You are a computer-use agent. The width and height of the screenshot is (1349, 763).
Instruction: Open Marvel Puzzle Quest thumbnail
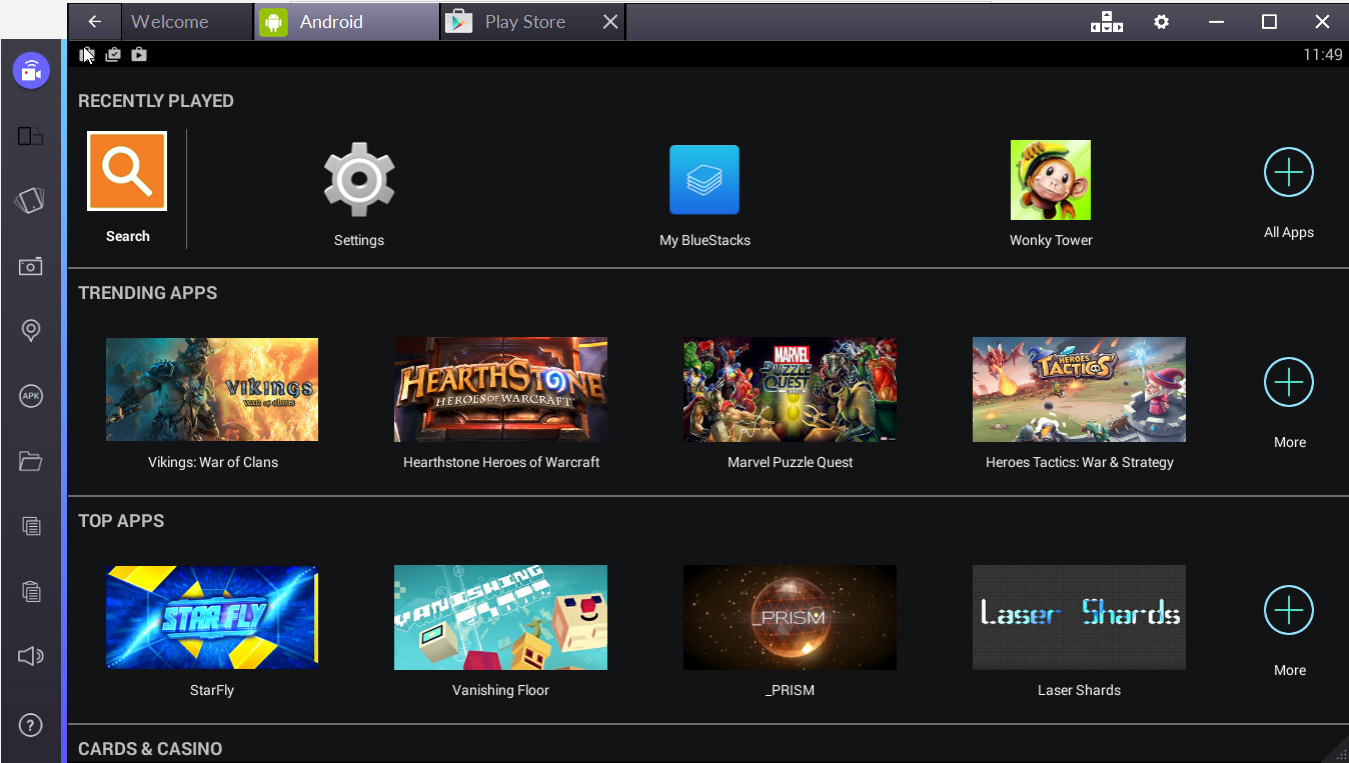[790, 390]
